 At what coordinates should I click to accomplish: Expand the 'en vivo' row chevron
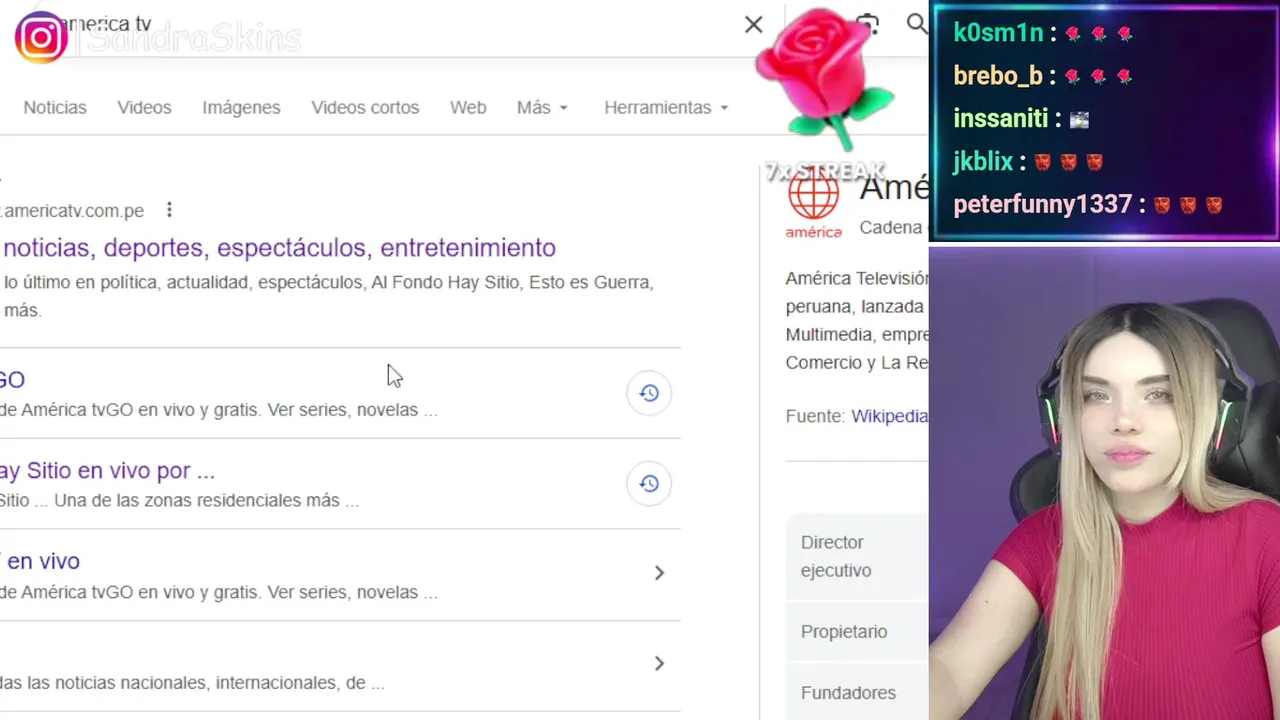coord(659,573)
